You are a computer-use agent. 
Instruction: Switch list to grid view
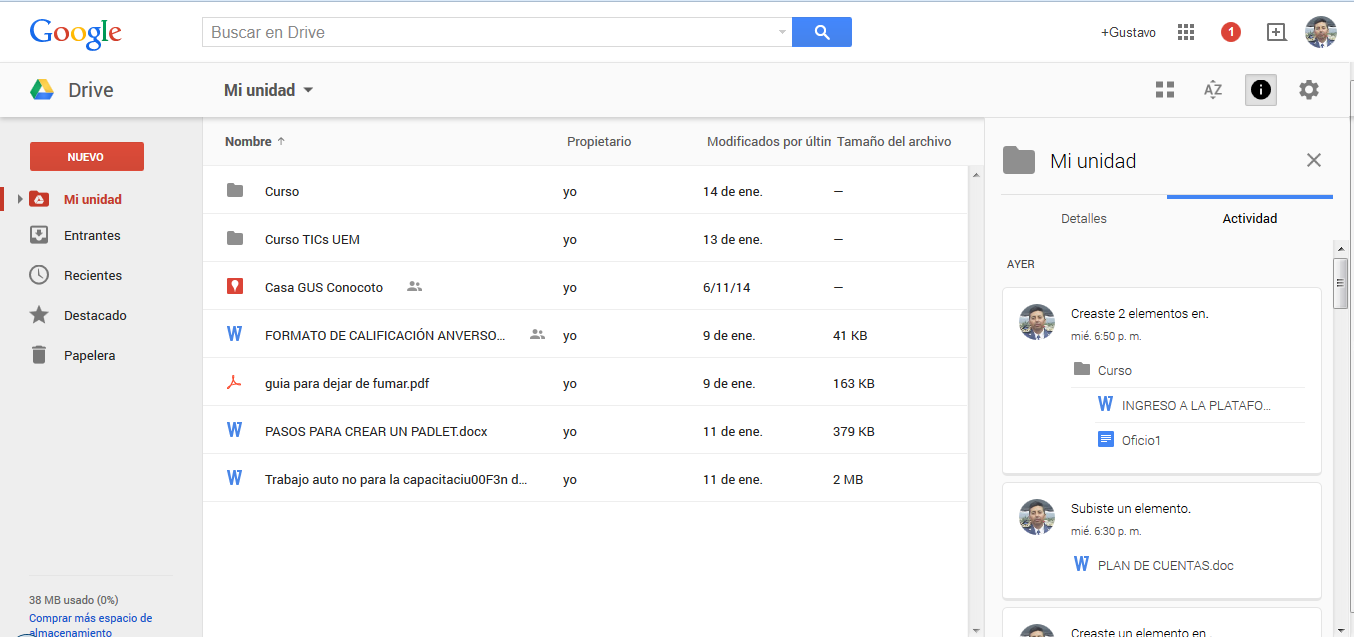click(1165, 89)
